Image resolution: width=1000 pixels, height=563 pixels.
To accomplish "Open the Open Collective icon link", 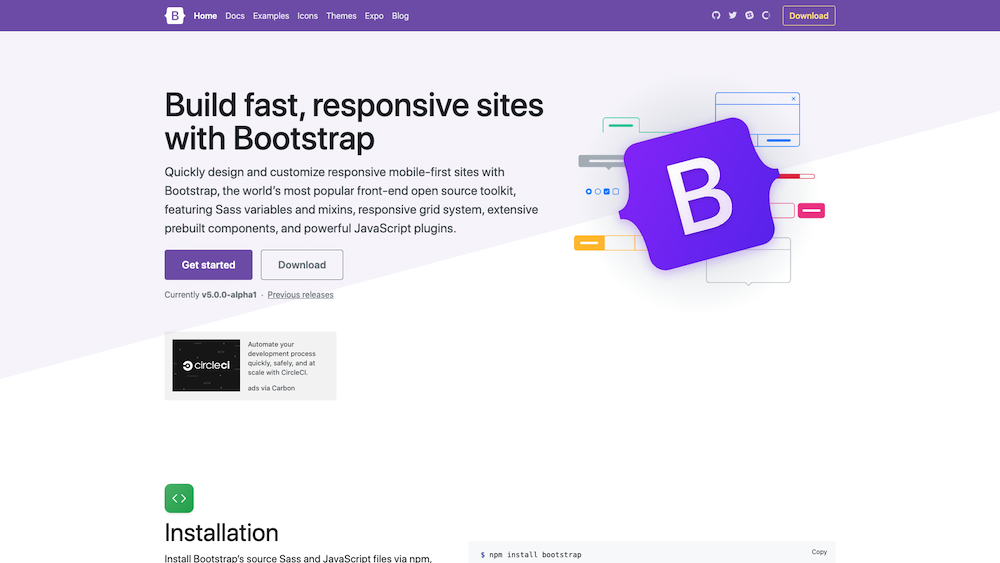I will pos(766,15).
